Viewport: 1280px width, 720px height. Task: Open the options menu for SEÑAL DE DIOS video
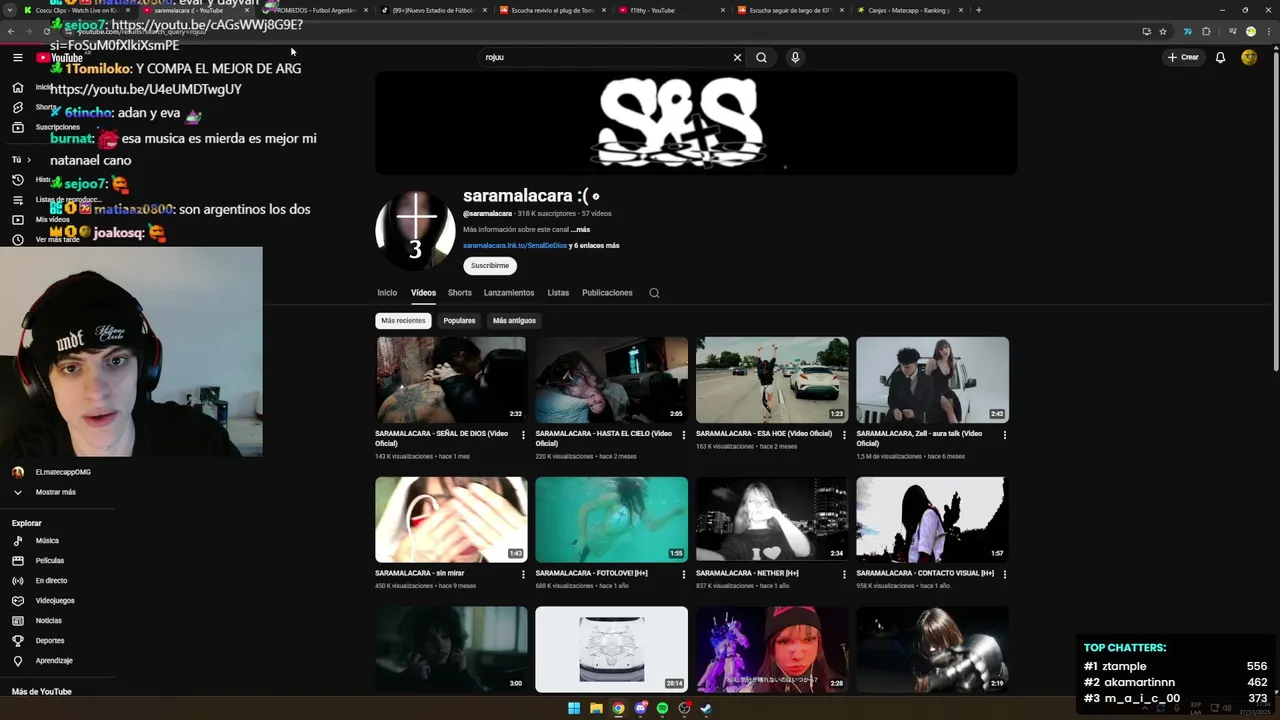click(x=523, y=435)
